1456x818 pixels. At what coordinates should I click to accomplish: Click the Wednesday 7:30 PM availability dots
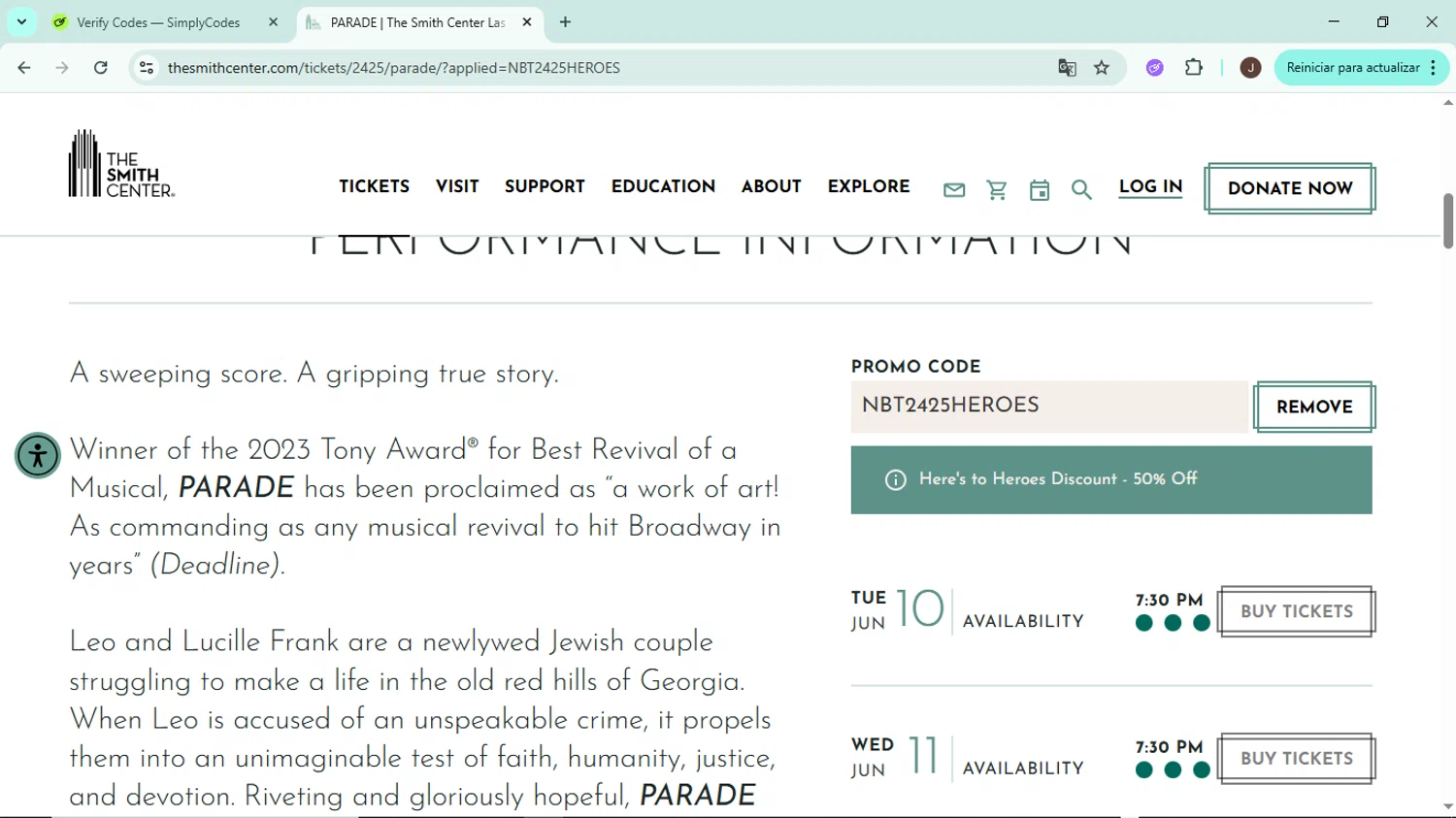(1173, 769)
